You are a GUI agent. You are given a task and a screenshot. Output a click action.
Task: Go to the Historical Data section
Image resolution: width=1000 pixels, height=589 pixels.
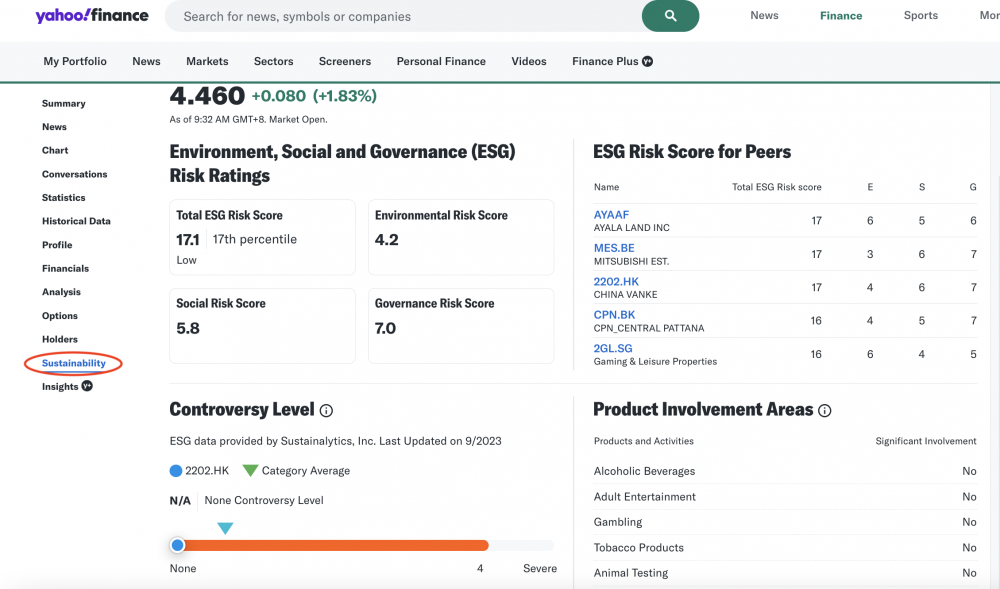tap(76, 221)
